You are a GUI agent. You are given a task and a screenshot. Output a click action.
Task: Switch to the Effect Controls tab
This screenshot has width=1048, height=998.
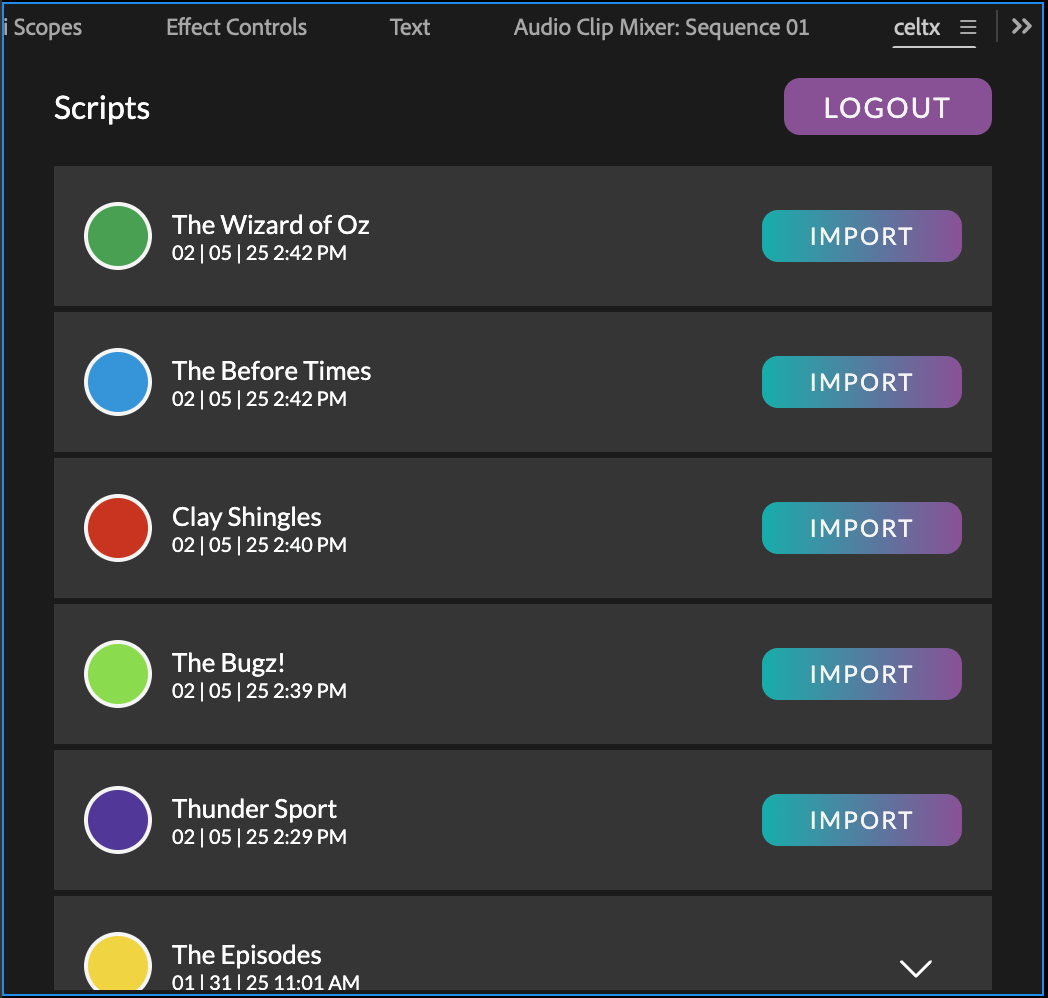tap(236, 27)
